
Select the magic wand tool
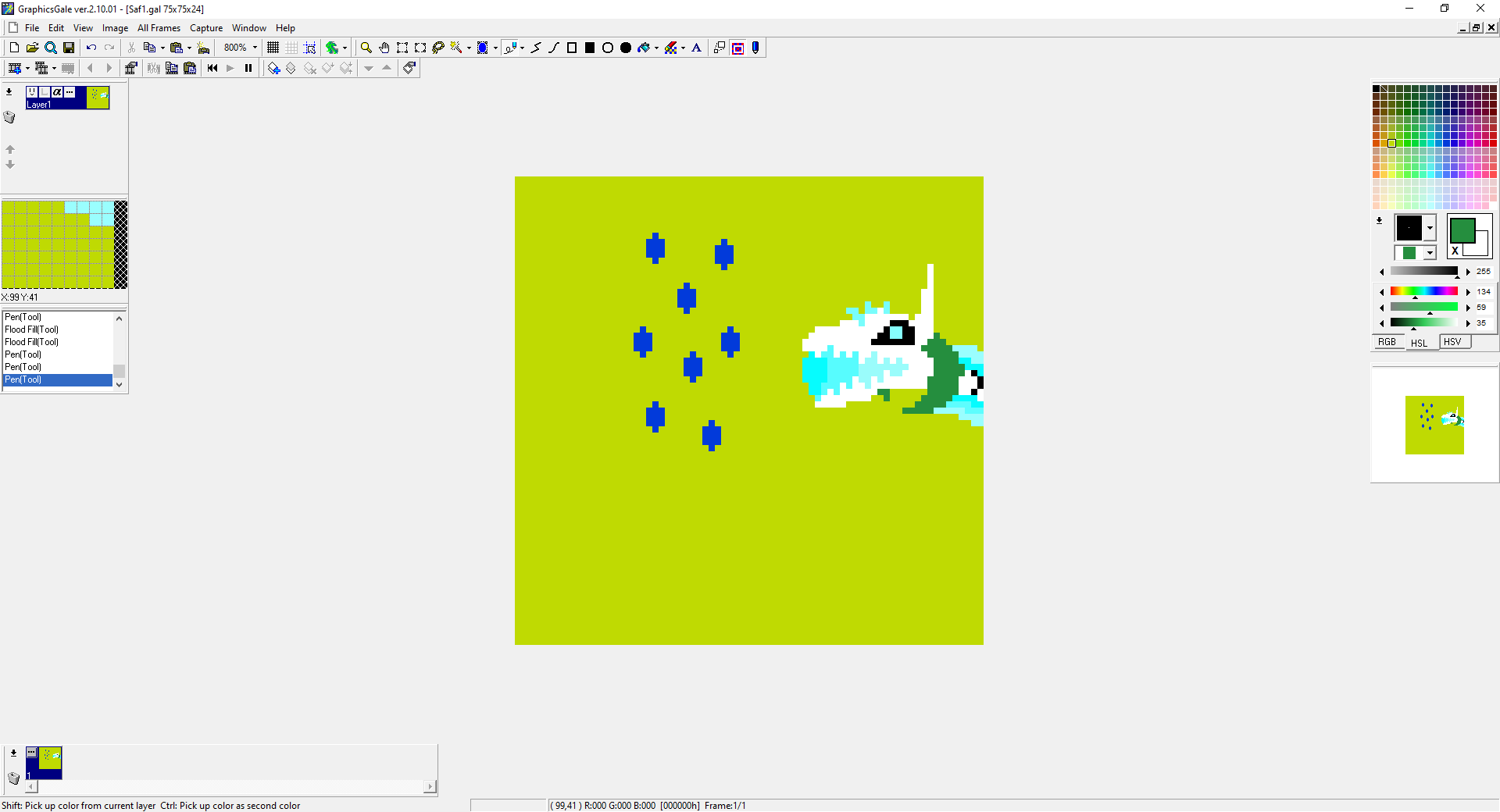pyautogui.click(x=456, y=48)
